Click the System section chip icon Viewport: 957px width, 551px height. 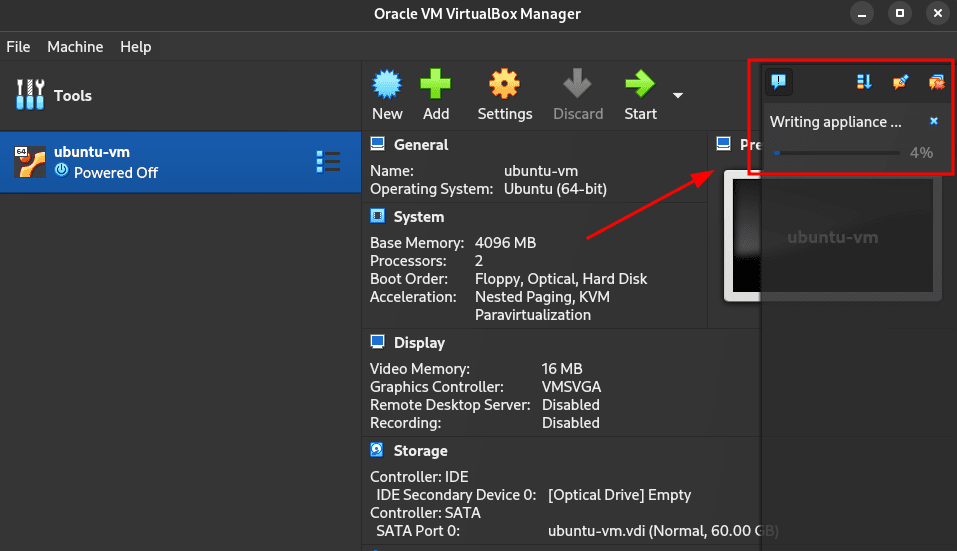378,216
